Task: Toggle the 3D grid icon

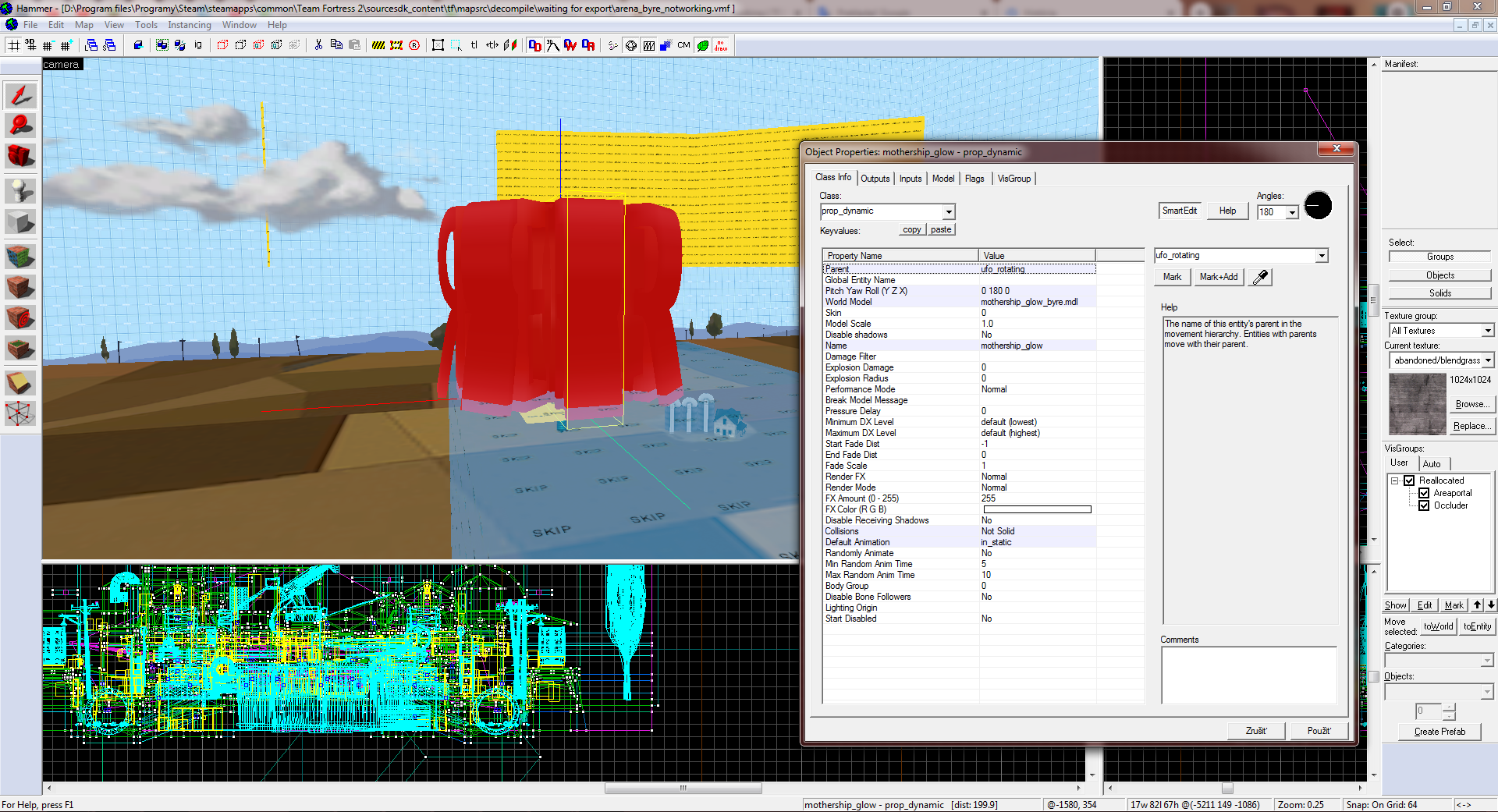Action: [31, 45]
